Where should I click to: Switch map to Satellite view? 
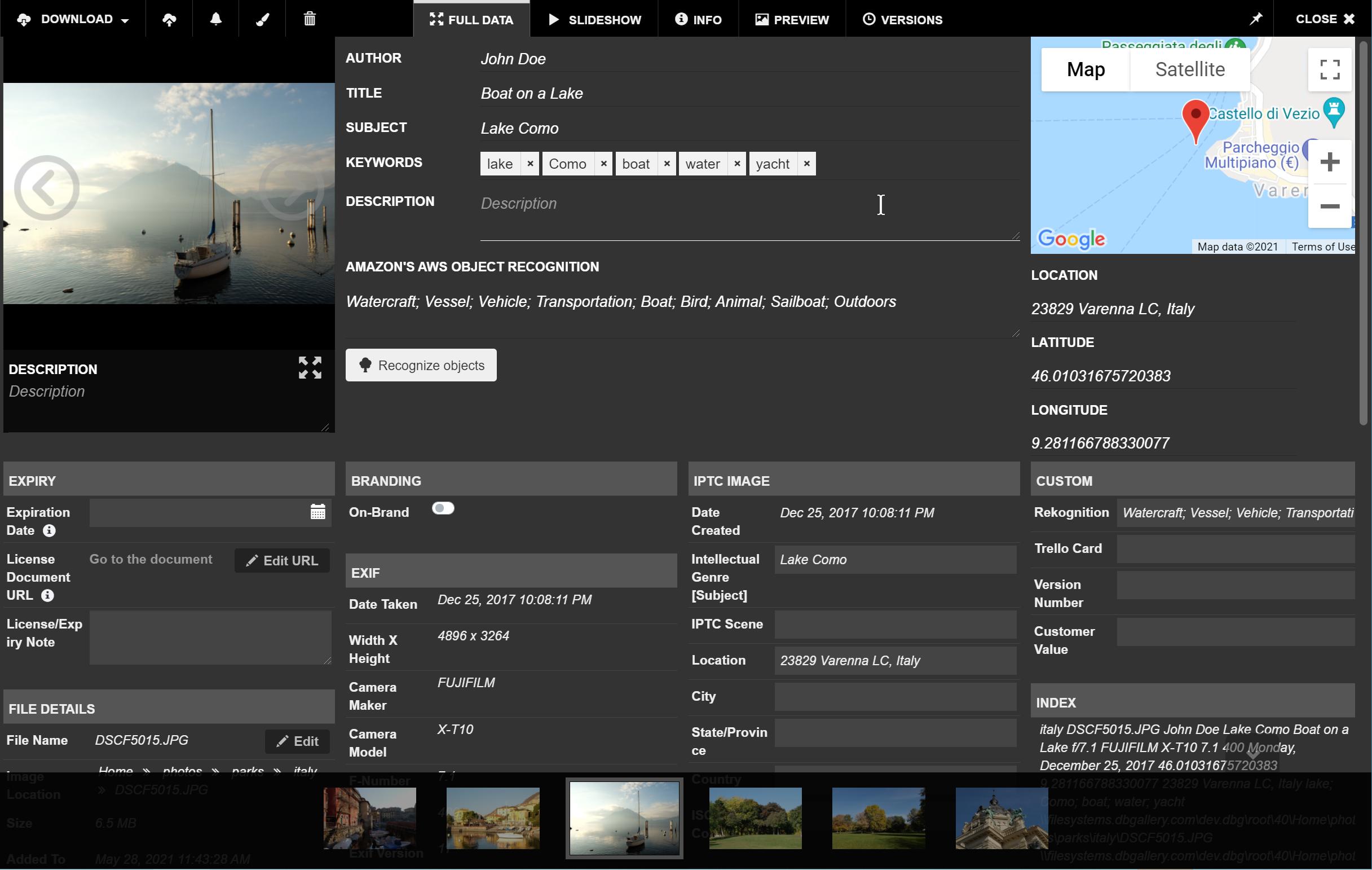click(1190, 69)
